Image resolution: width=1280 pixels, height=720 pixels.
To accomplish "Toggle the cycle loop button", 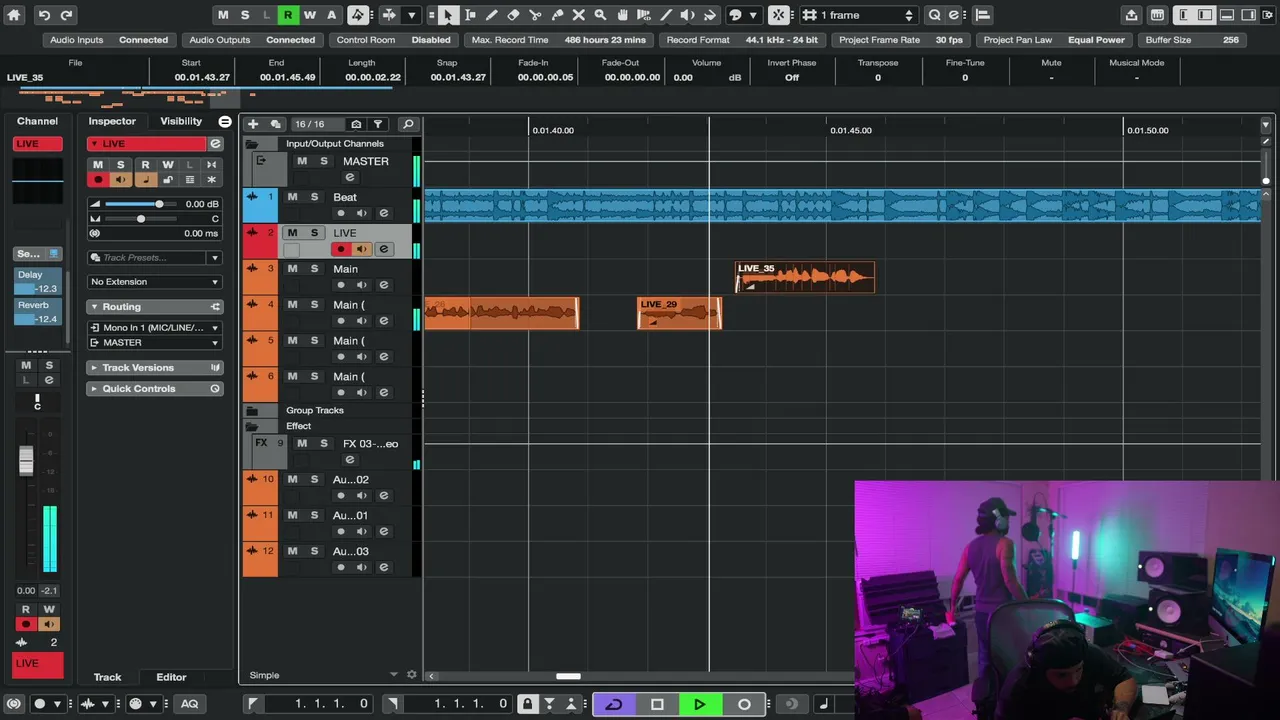I will (614, 704).
